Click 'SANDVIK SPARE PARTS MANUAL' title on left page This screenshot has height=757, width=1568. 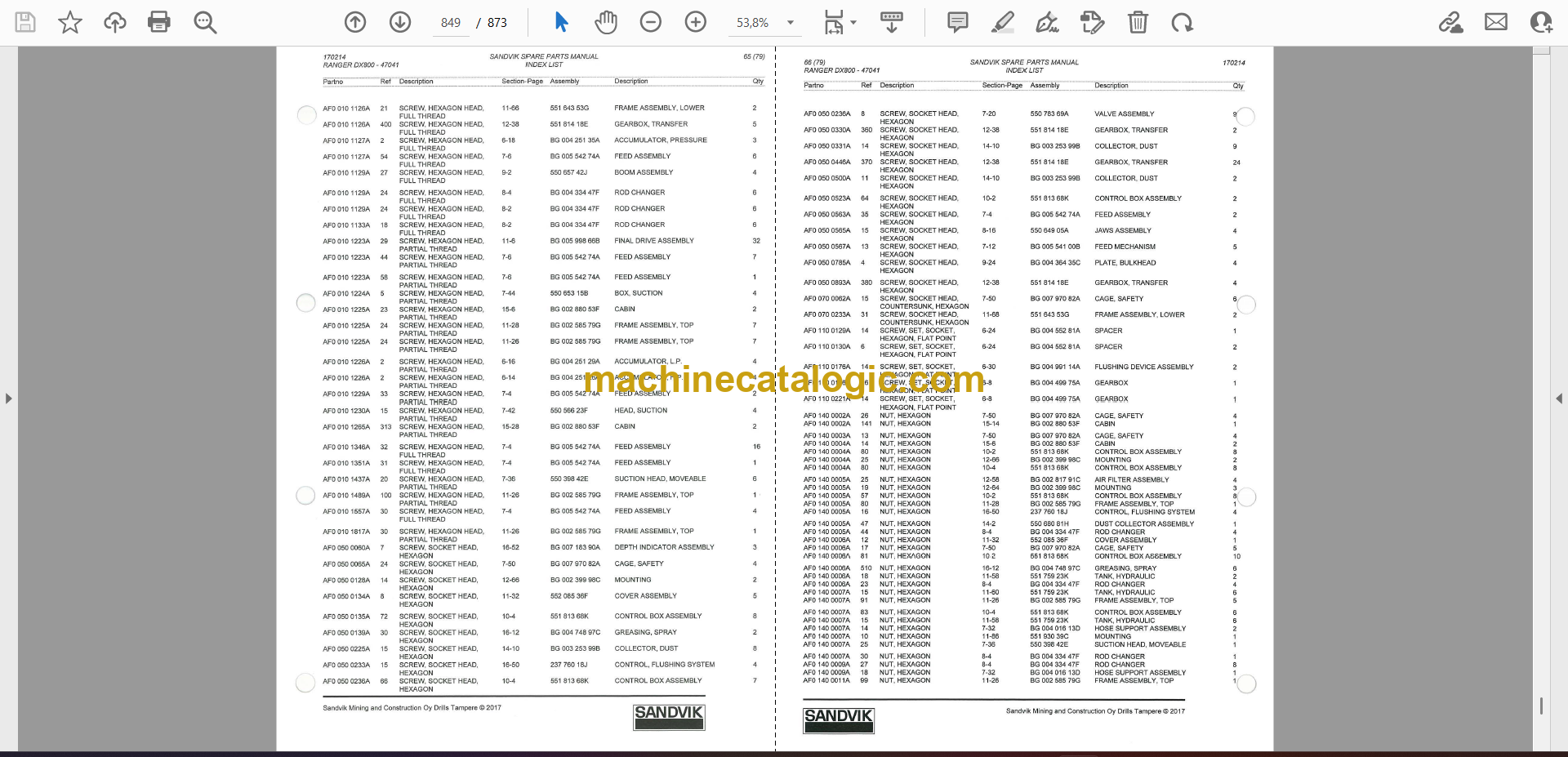[544, 56]
